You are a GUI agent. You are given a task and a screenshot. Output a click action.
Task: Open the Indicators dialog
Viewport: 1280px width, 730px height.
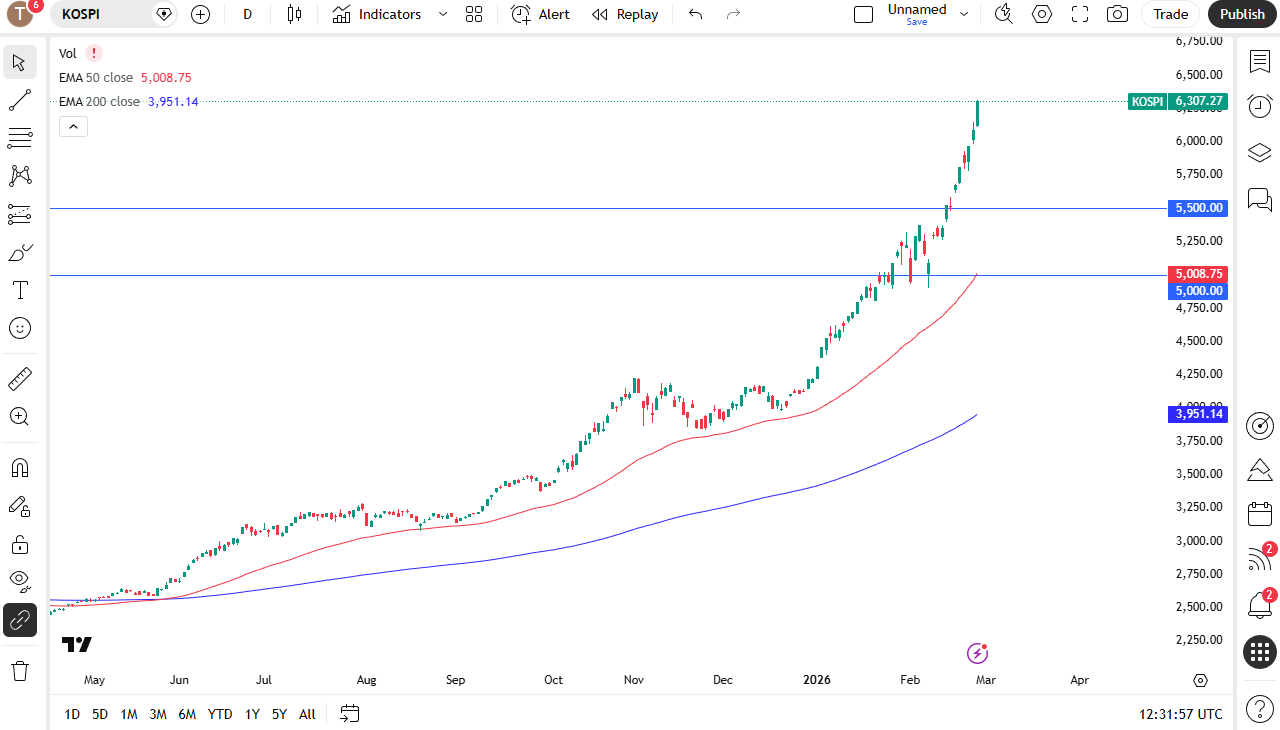click(378, 14)
